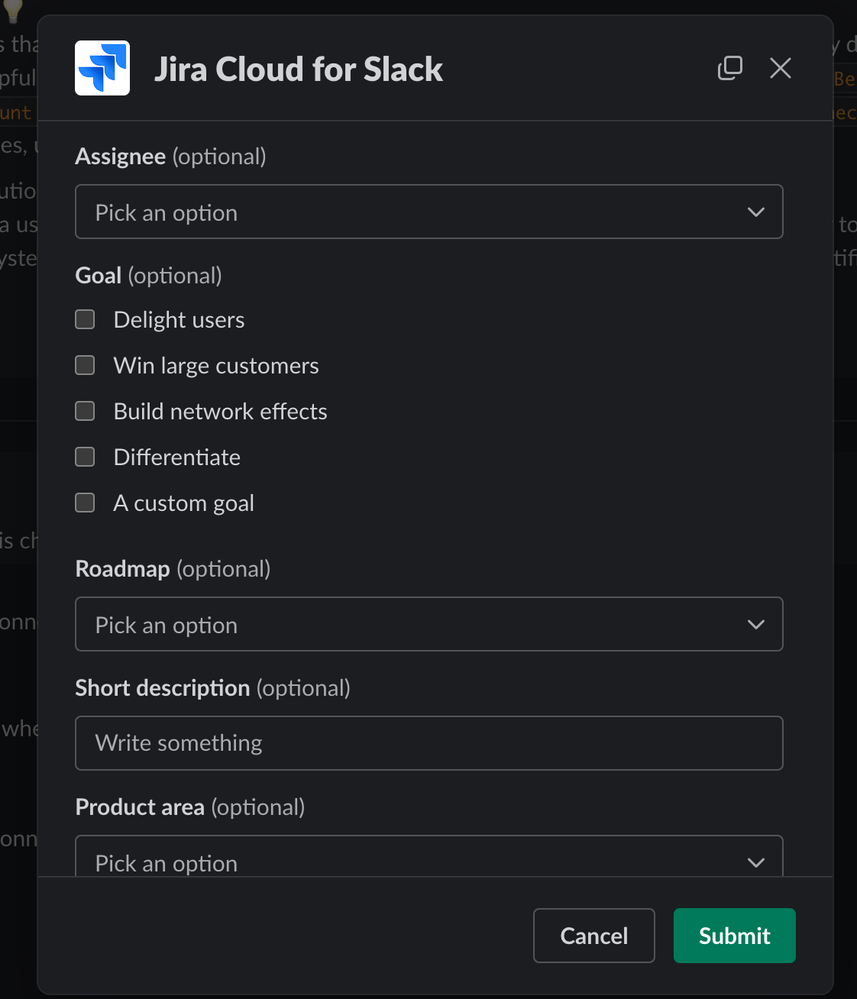Click the X icon to dismiss dialog

coord(780,68)
